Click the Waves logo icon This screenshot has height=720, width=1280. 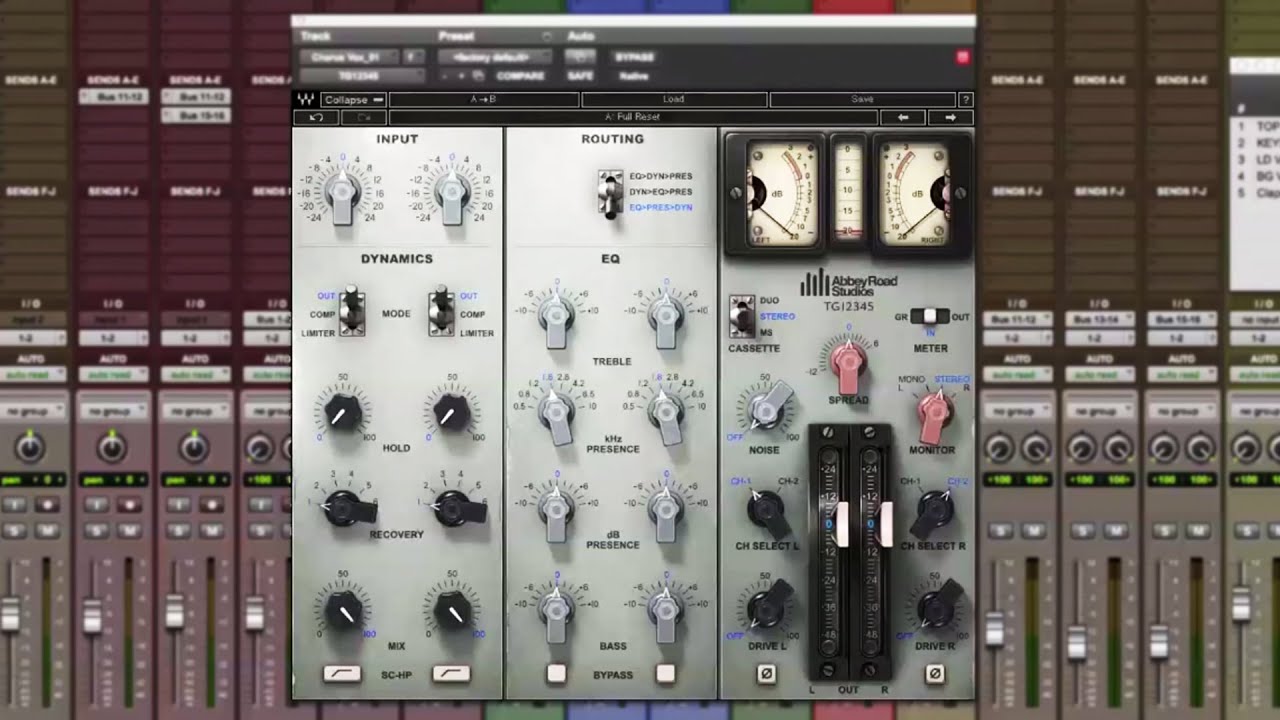click(x=306, y=100)
